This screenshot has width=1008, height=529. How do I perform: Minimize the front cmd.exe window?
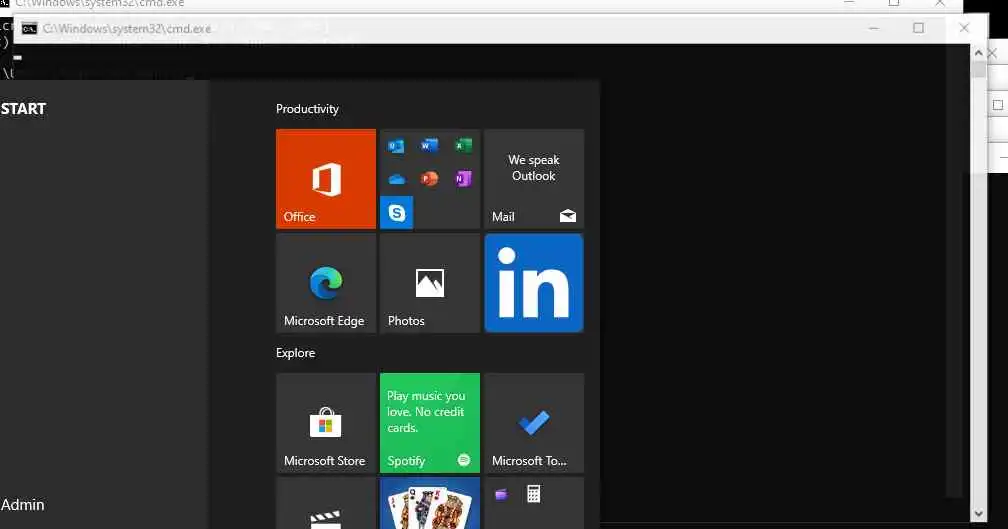pyautogui.click(x=874, y=28)
